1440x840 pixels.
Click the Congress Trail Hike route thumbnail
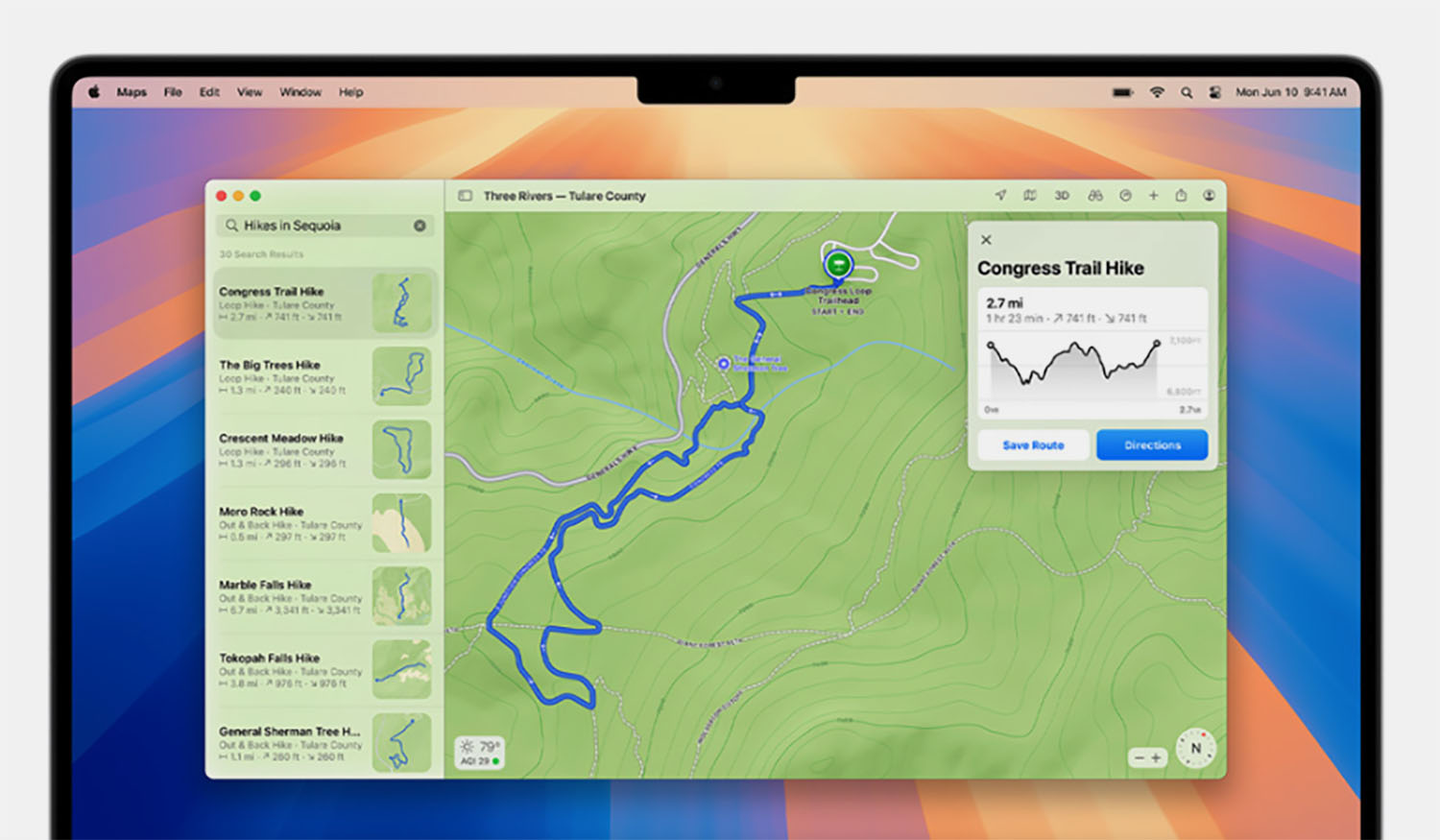(401, 303)
